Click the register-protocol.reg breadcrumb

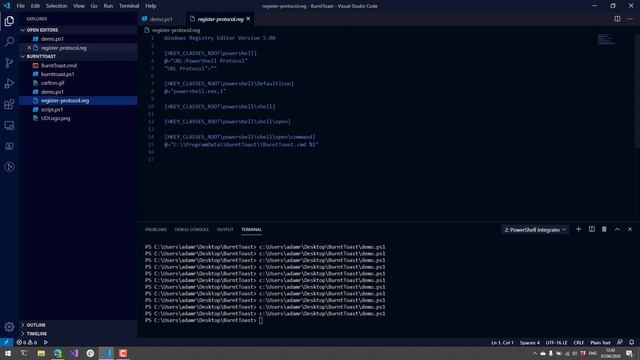[x=176, y=30]
